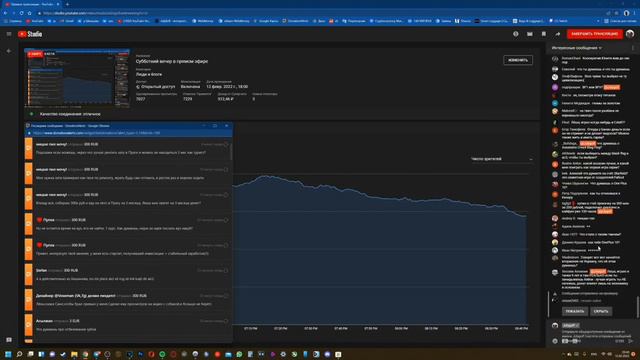Toggle the read marker on Stefan's donation

[x=226, y=271]
